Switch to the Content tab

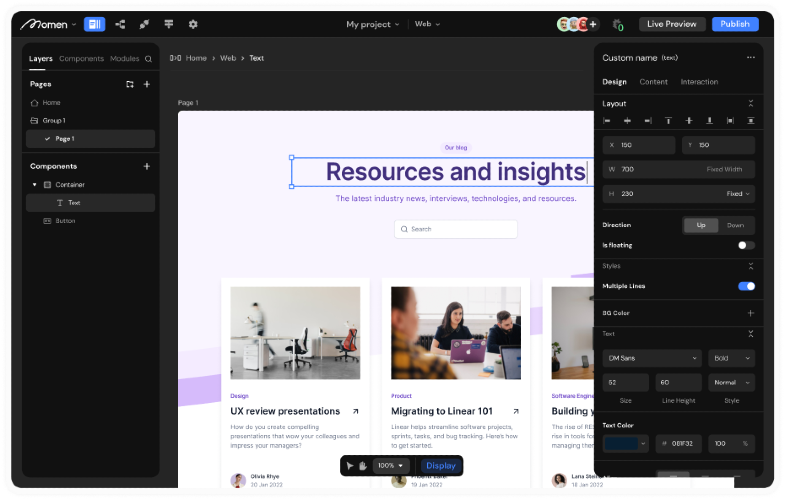[x=653, y=82]
